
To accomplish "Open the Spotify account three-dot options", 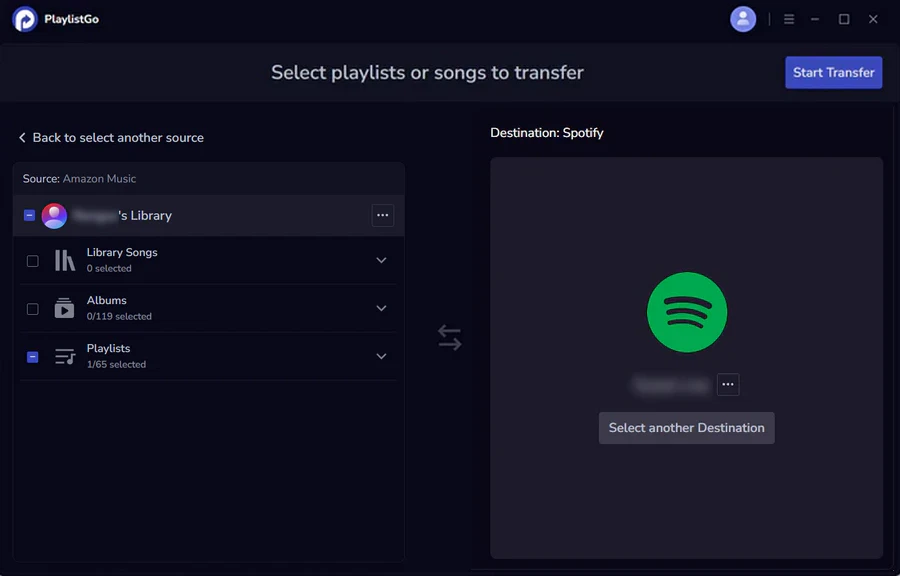I will point(728,384).
